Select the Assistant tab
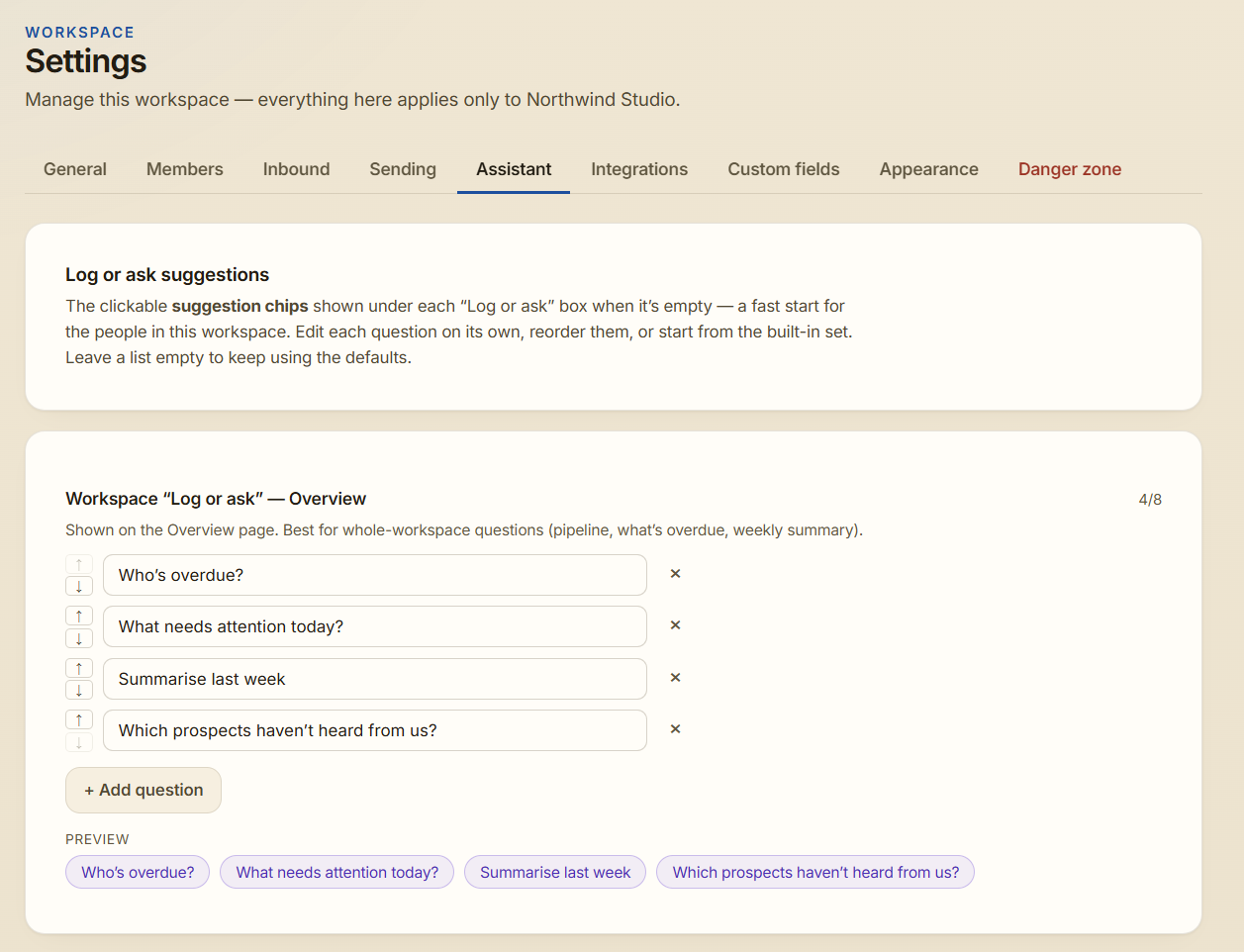Image resolution: width=1244 pixels, height=952 pixels. 514,169
